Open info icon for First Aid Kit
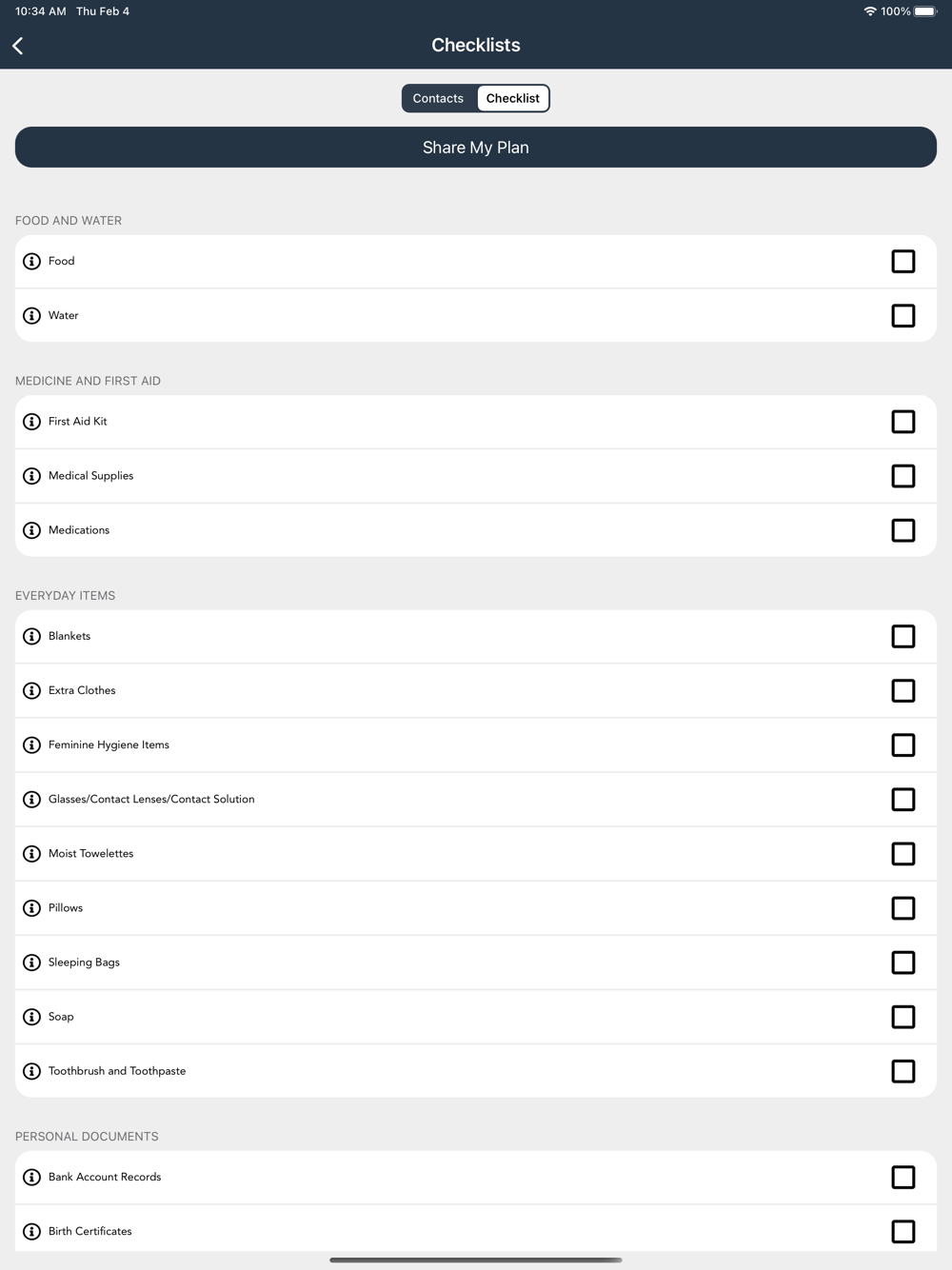 click(x=31, y=422)
